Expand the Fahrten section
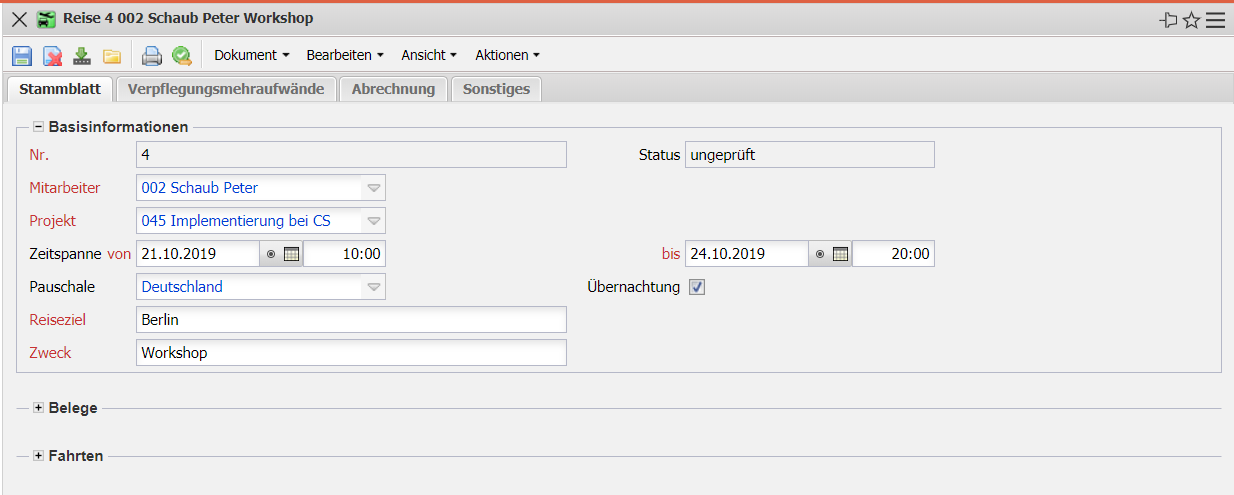This screenshot has width=1234, height=495. (39, 456)
